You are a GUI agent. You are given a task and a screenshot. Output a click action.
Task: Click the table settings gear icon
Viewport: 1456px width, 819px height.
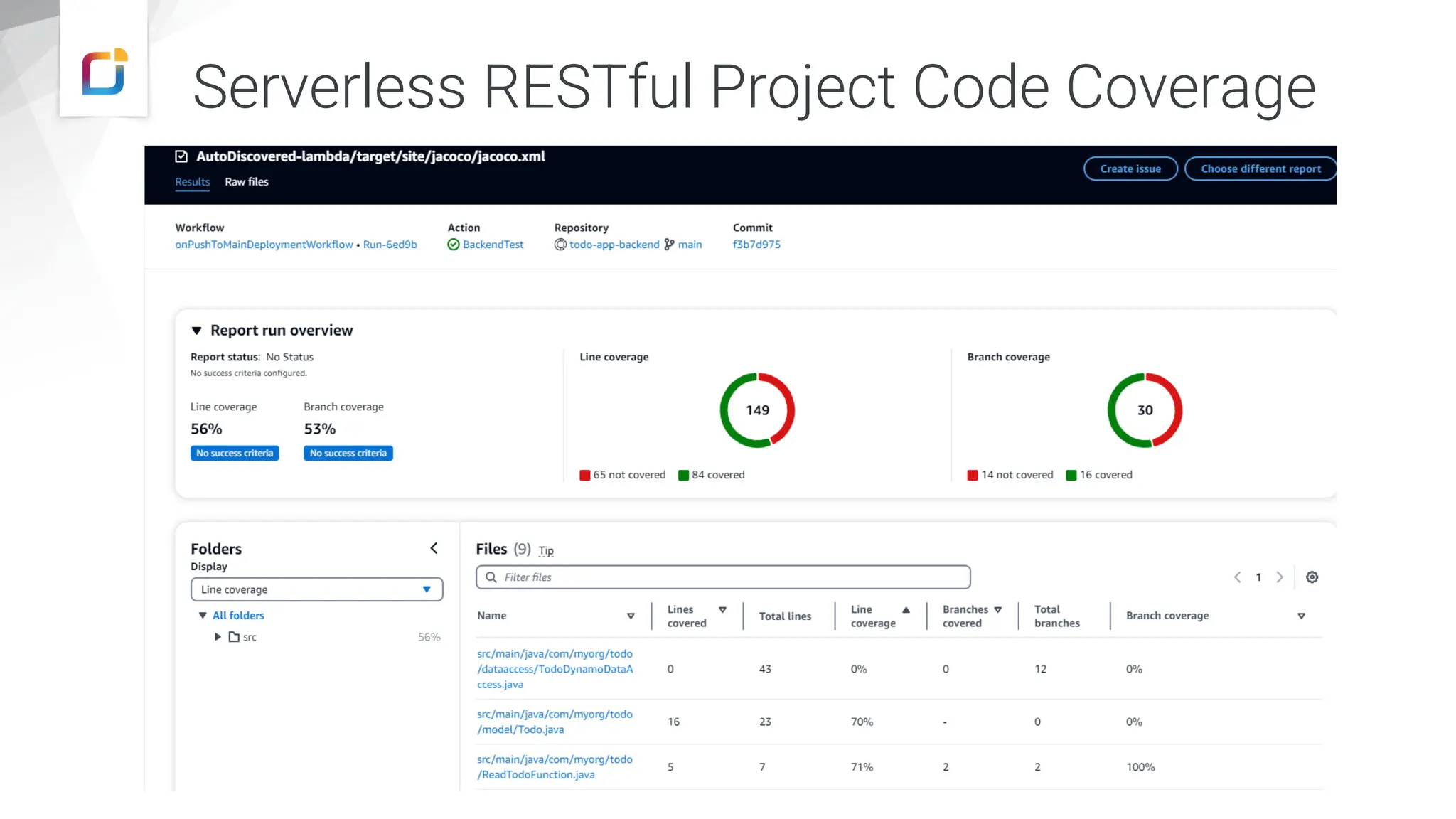pyautogui.click(x=1312, y=577)
